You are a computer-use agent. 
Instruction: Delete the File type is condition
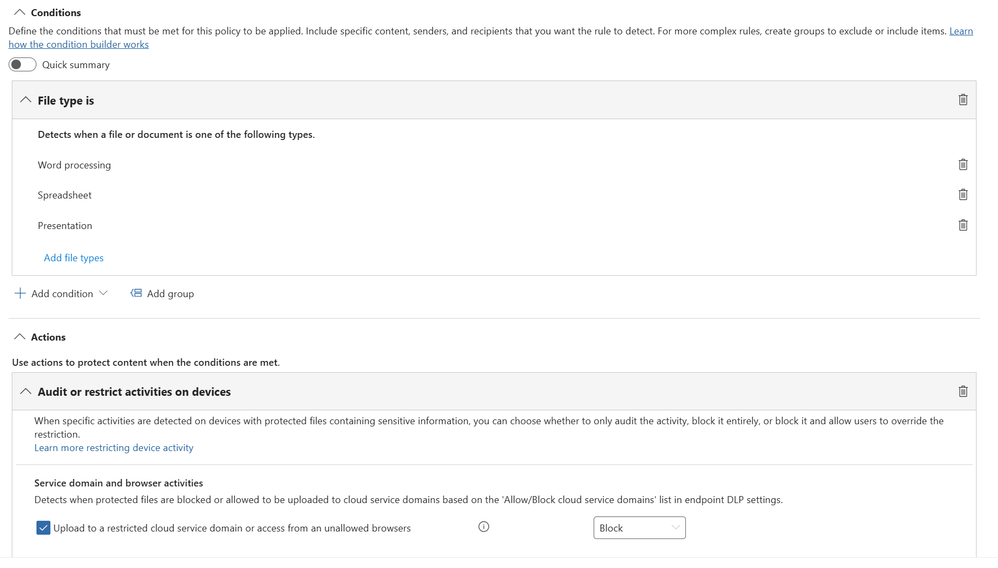[x=963, y=100]
